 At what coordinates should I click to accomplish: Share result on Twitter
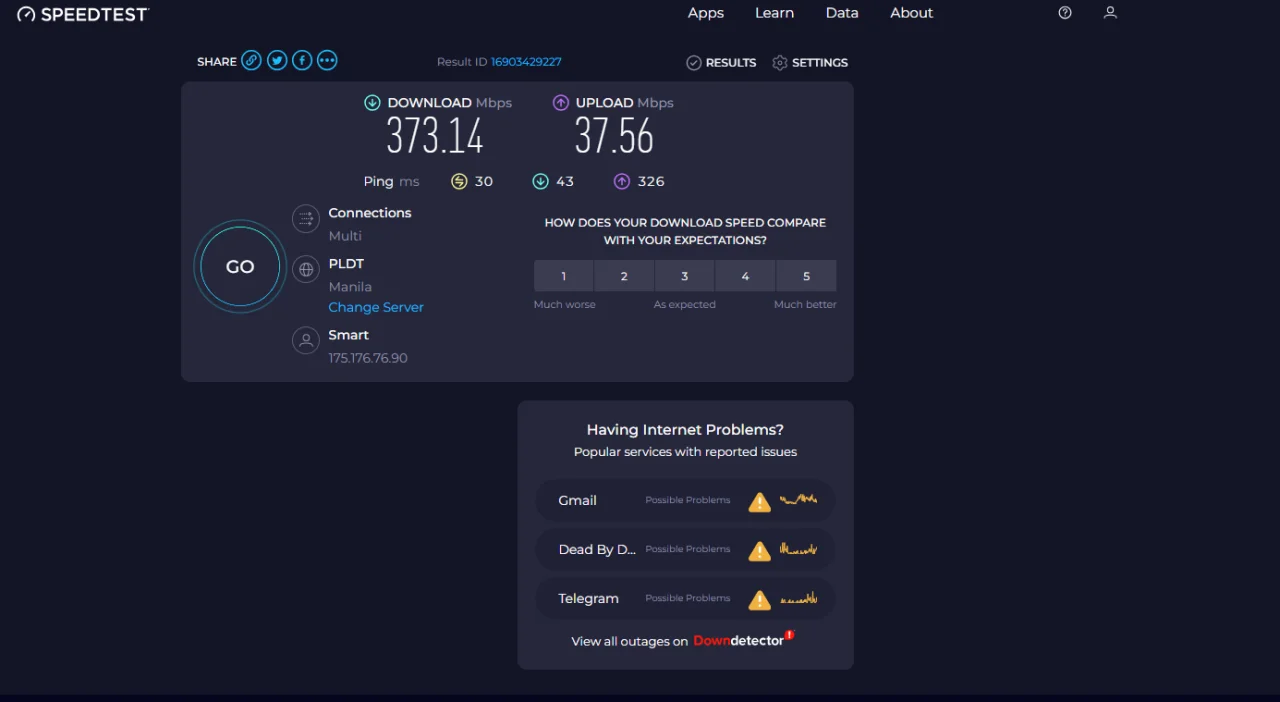point(277,61)
